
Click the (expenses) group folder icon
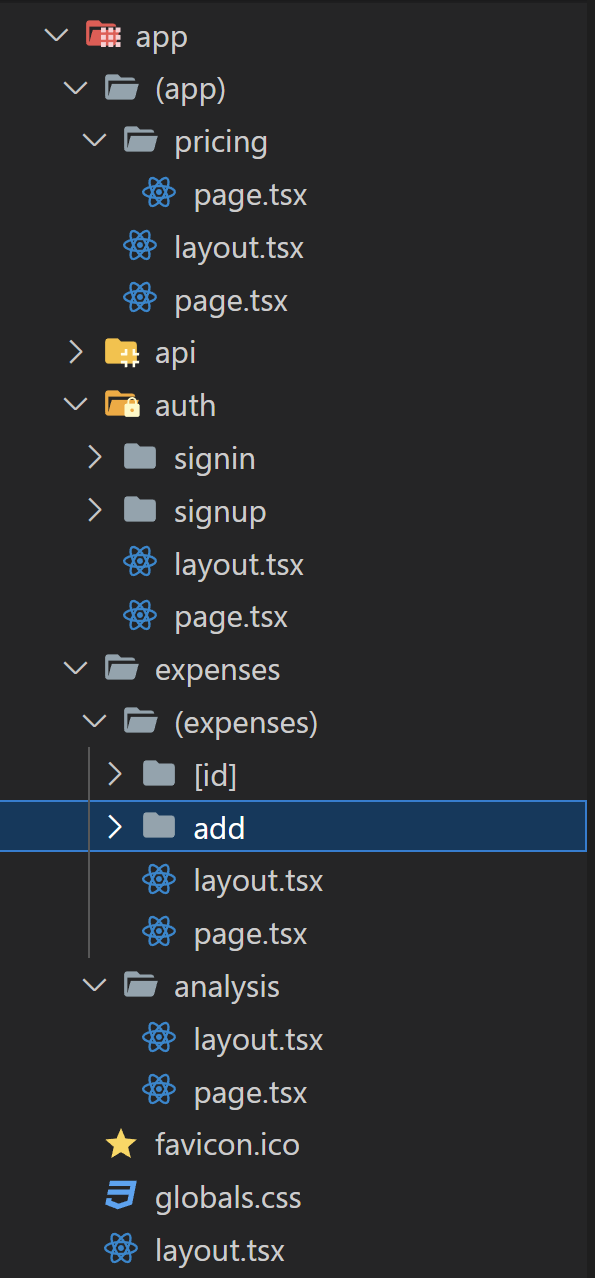pyautogui.click(x=141, y=722)
